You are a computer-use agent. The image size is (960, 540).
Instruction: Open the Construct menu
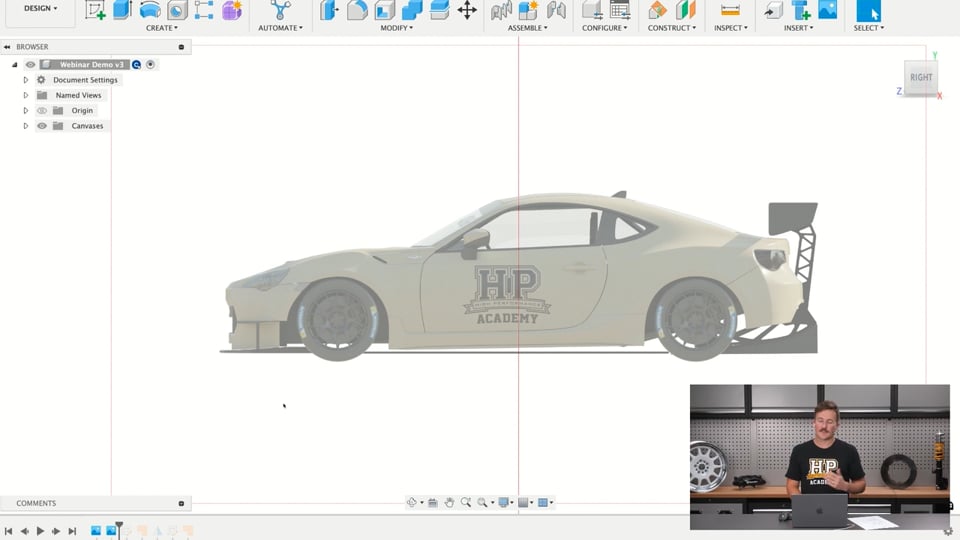coord(672,28)
